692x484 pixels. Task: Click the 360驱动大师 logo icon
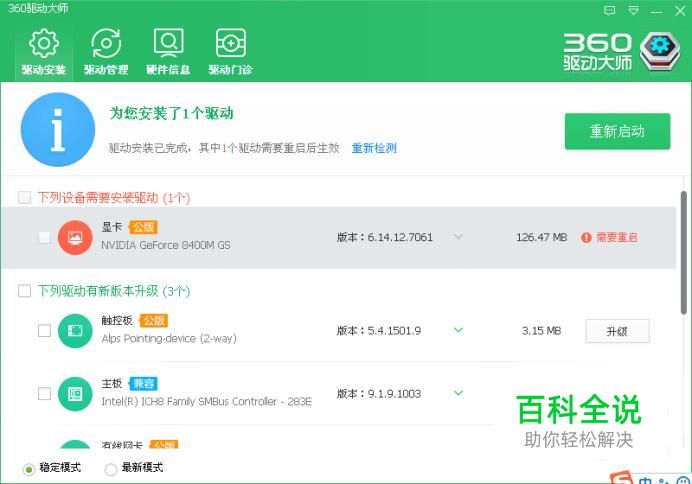(660, 51)
